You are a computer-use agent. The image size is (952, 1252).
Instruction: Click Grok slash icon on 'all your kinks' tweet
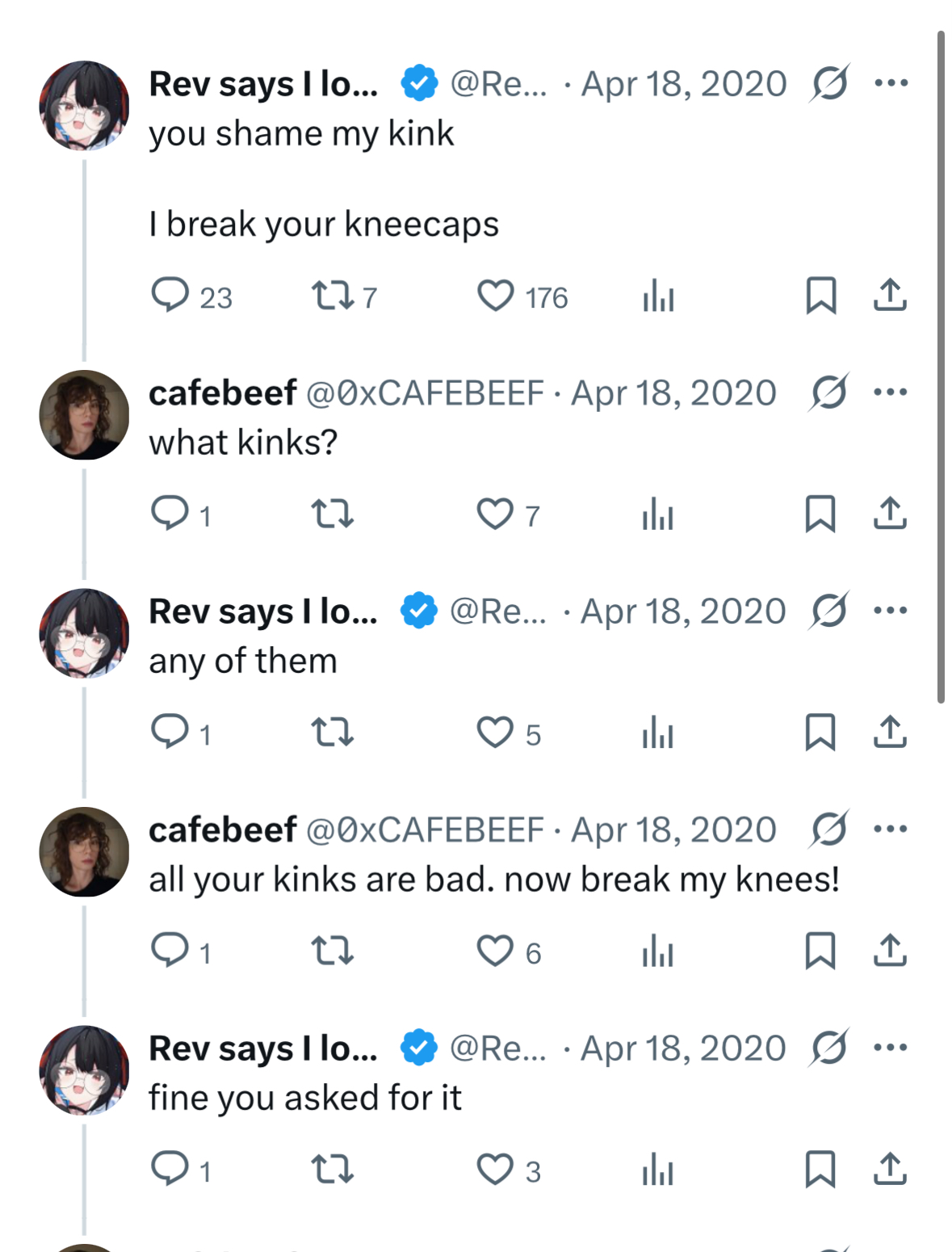(x=828, y=830)
